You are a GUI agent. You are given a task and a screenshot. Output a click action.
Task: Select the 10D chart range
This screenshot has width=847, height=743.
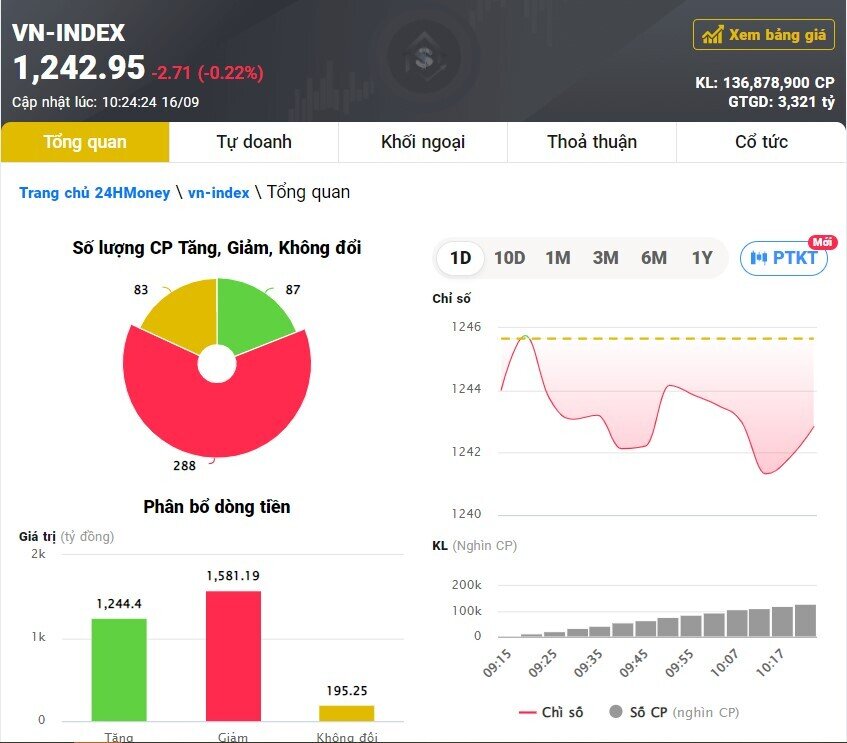[x=509, y=258]
